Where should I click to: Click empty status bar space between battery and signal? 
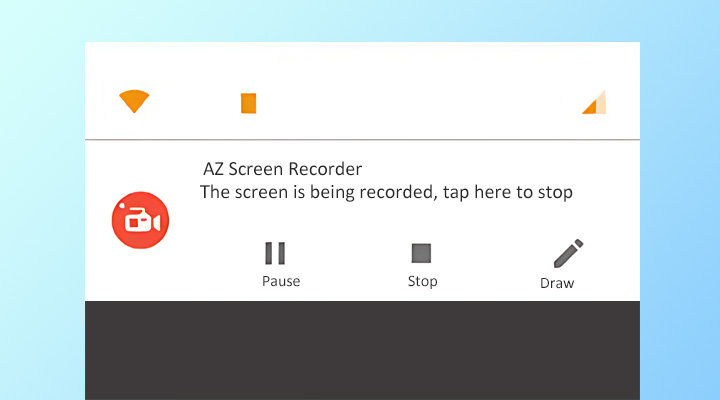[420, 102]
